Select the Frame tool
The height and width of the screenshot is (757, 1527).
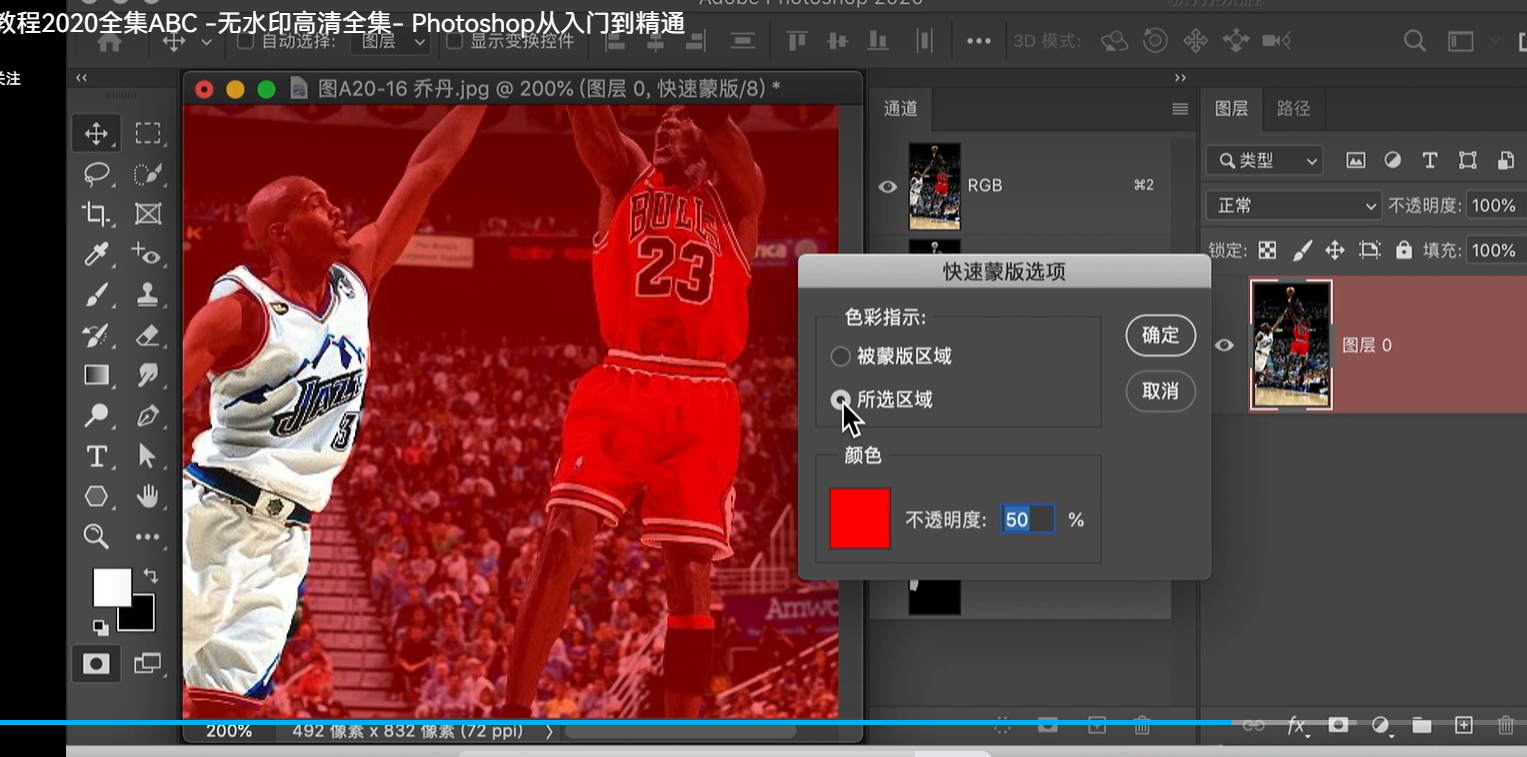click(148, 213)
